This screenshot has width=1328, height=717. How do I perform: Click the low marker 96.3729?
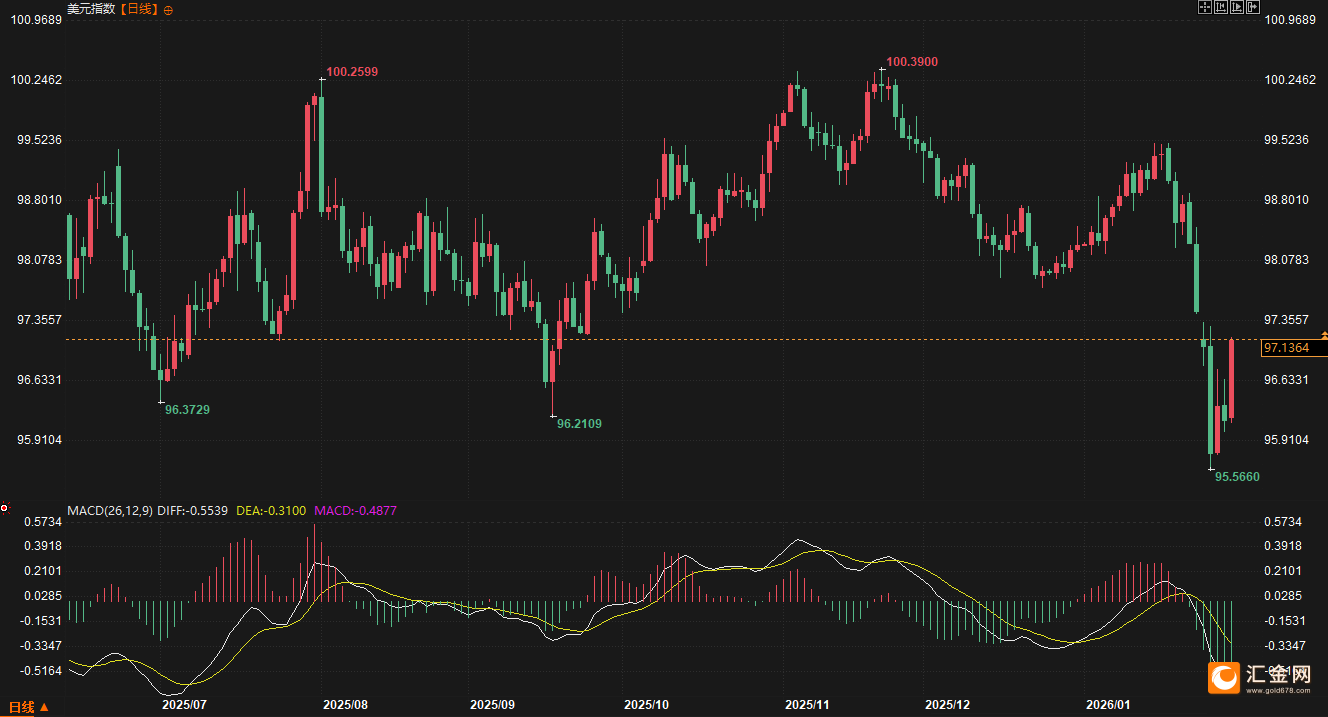pyautogui.click(x=188, y=410)
